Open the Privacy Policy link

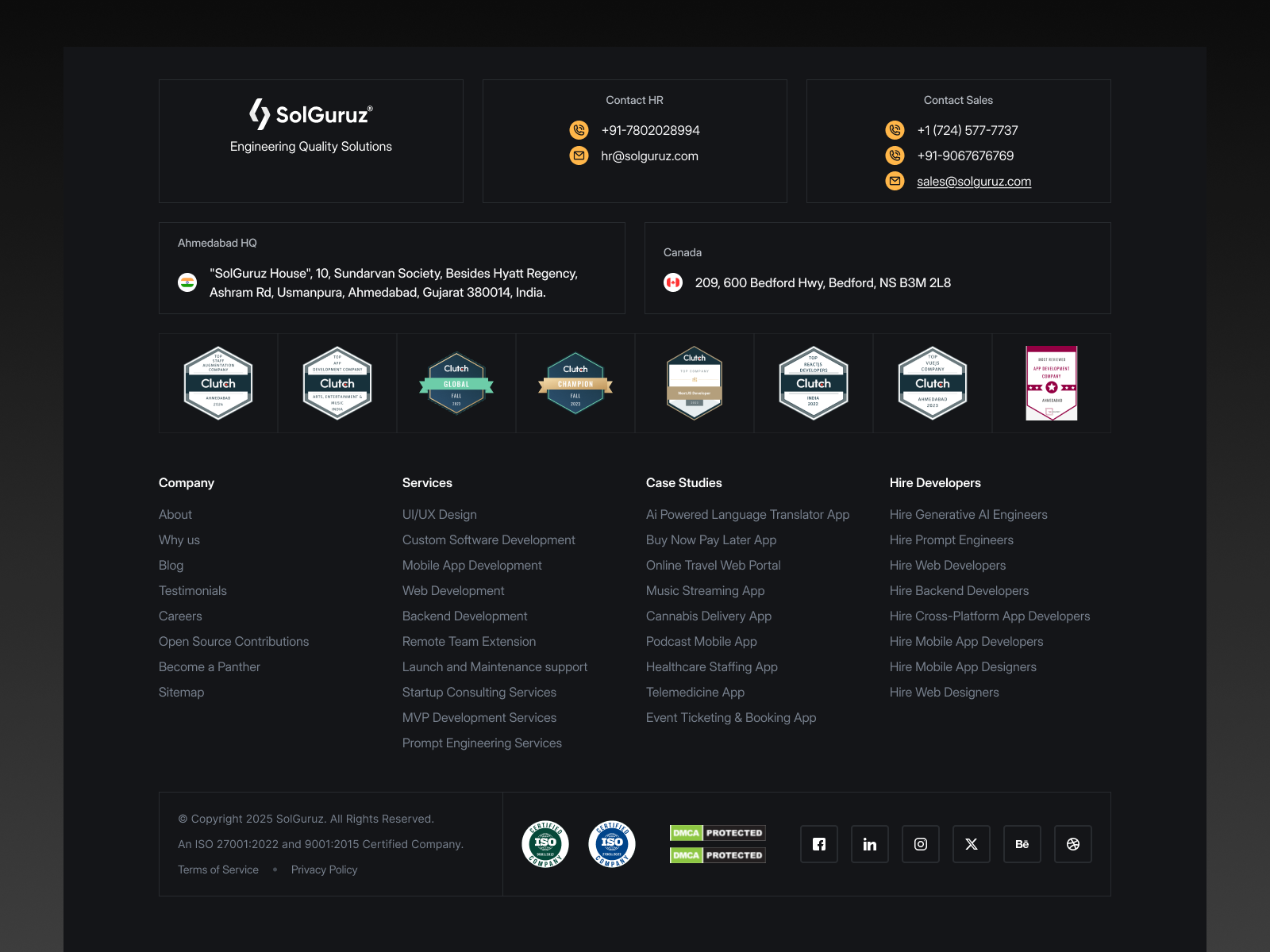(324, 869)
